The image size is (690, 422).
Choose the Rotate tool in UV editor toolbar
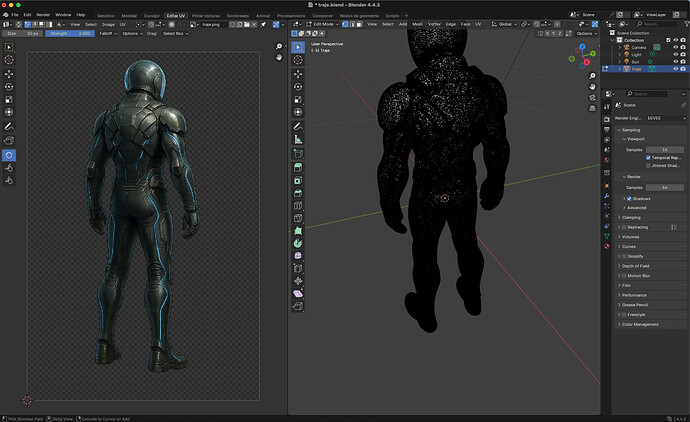coord(9,87)
